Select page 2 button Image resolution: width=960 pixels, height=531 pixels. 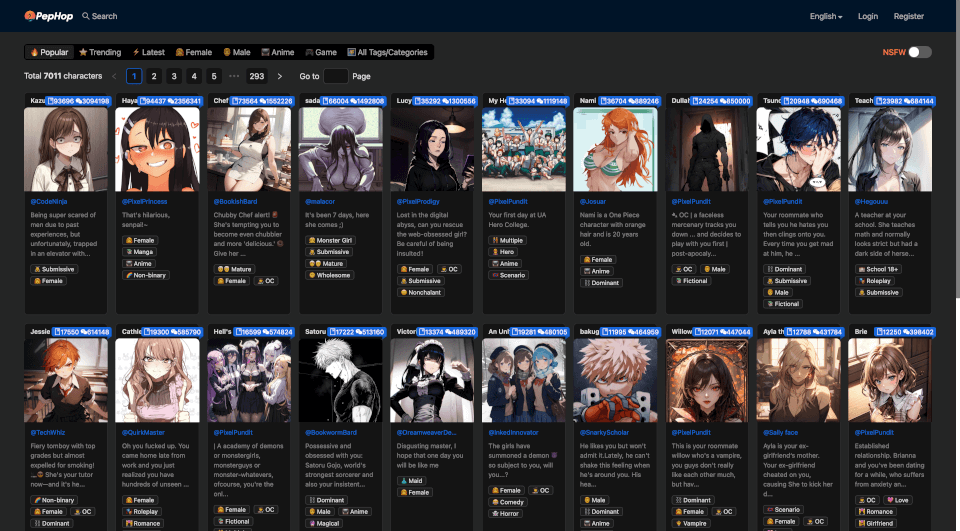pos(154,76)
